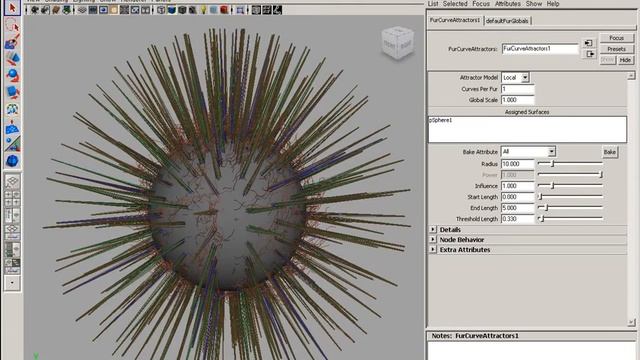This screenshot has width=640, height=360.
Task: Toggle Isolate Select in panel toolbar
Action: [x=240, y=10]
